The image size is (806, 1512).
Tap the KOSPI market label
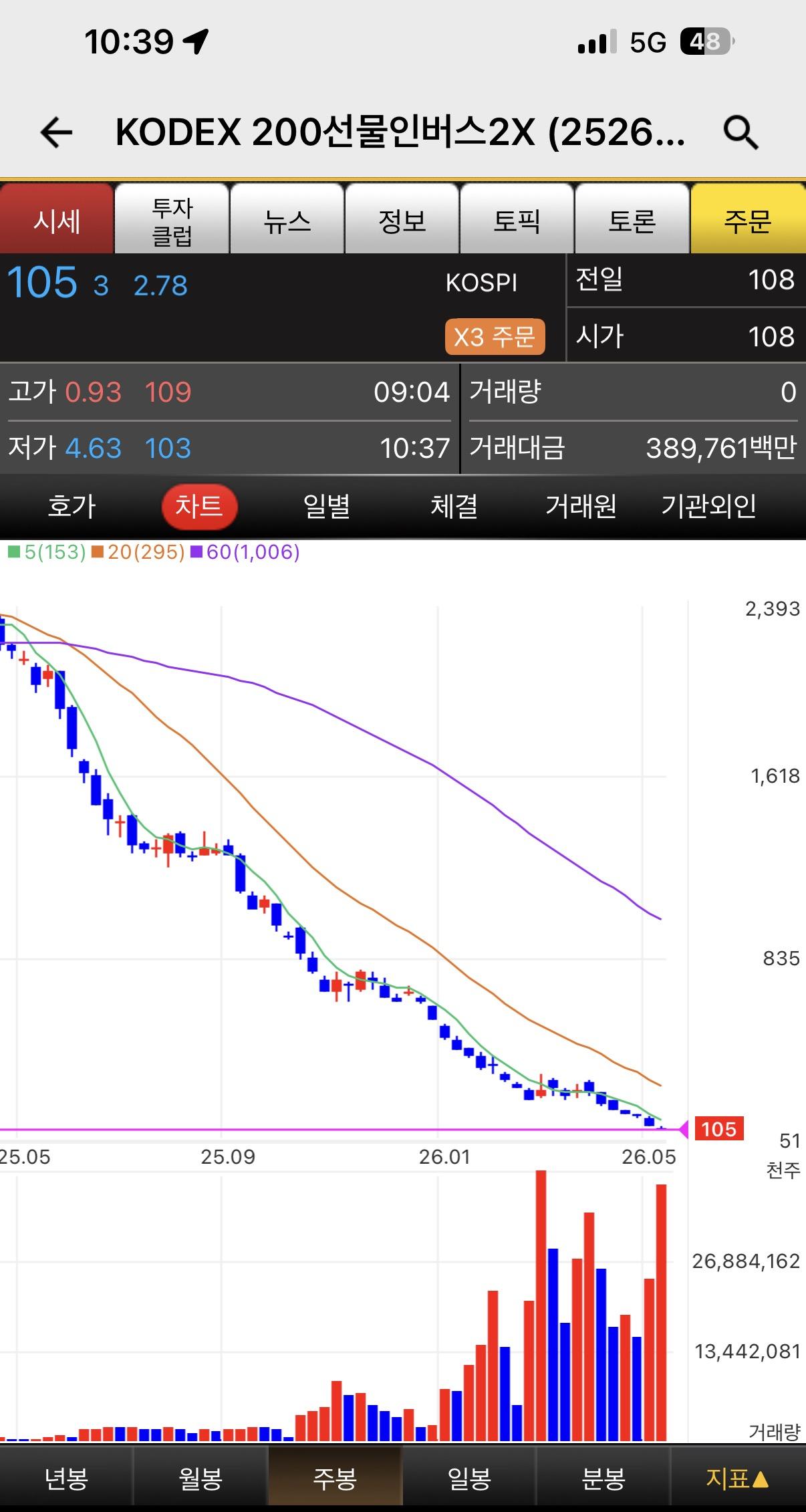pyautogui.click(x=481, y=283)
